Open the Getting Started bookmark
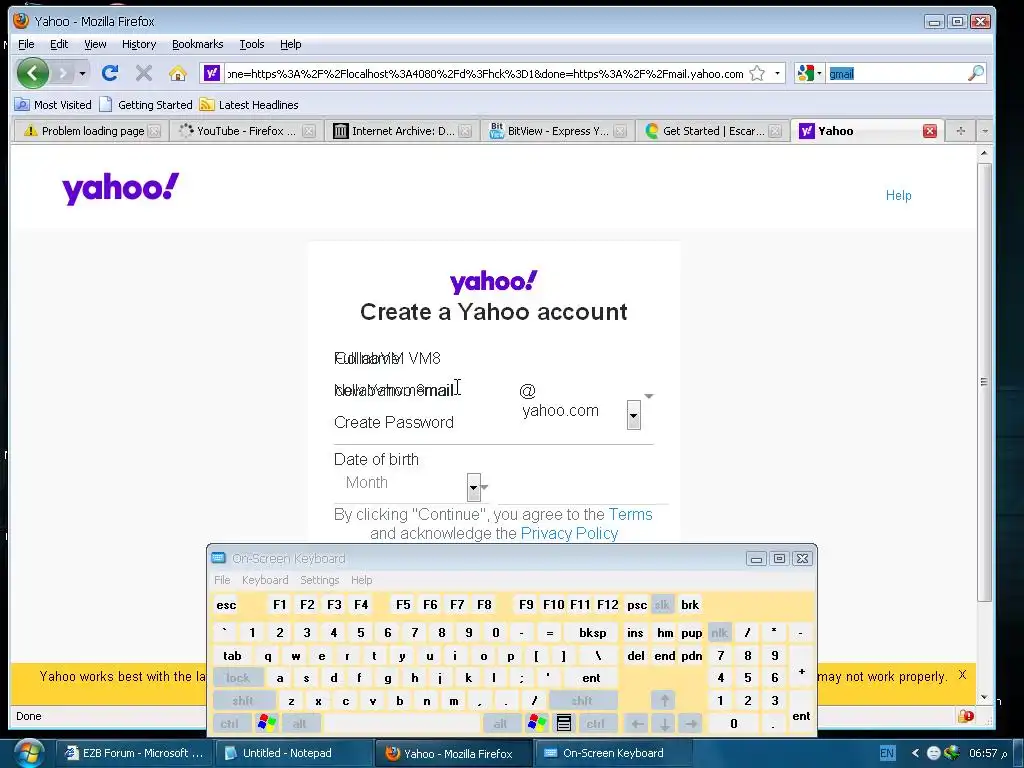The width and height of the screenshot is (1024, 768). (146, 104)
